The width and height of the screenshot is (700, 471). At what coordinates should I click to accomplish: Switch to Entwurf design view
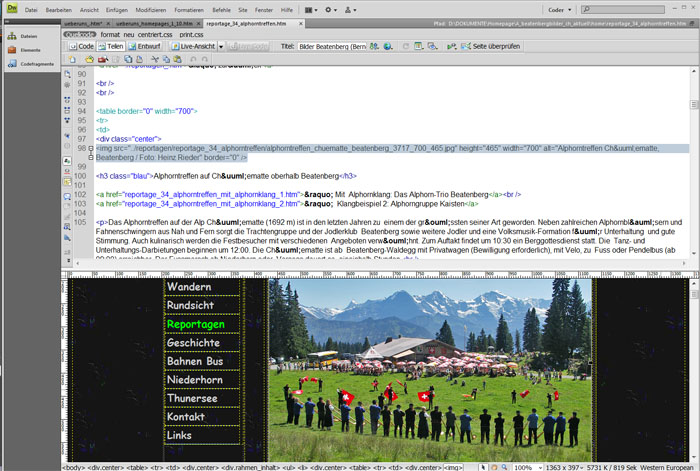[x=145, y=46]
